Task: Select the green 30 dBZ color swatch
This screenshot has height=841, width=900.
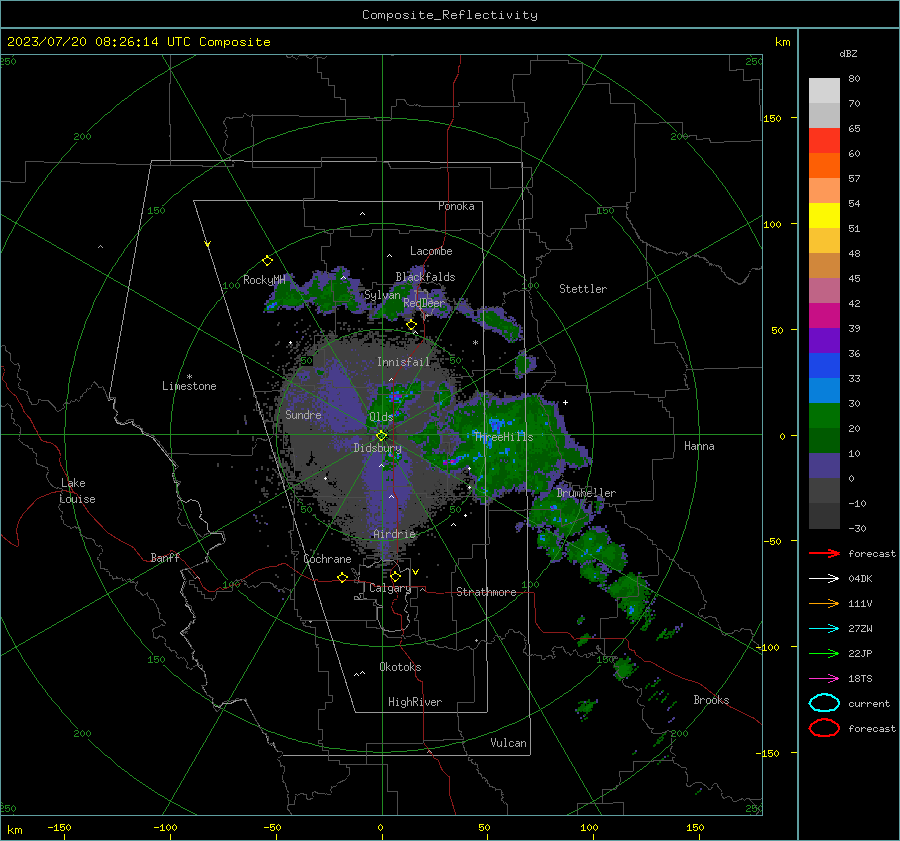Action: pyautogui.click(x=824, y=415)
